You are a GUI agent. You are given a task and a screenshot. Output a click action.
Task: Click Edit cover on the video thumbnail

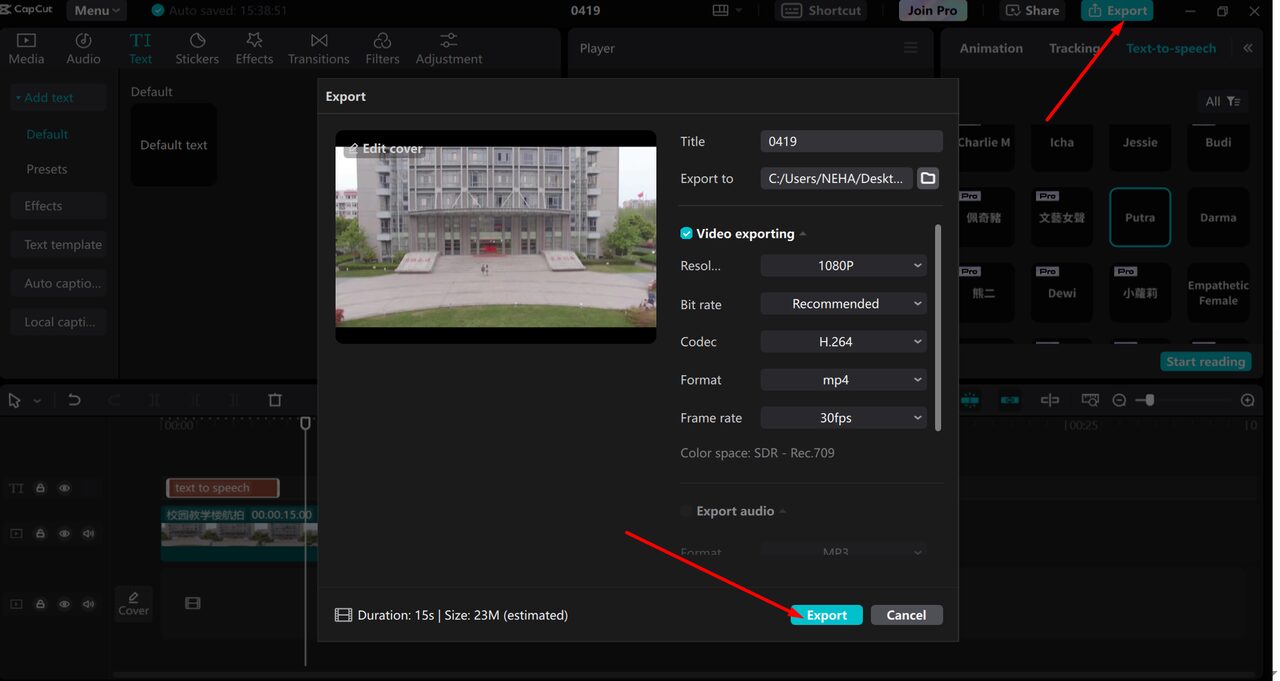(x=384, y=148)
